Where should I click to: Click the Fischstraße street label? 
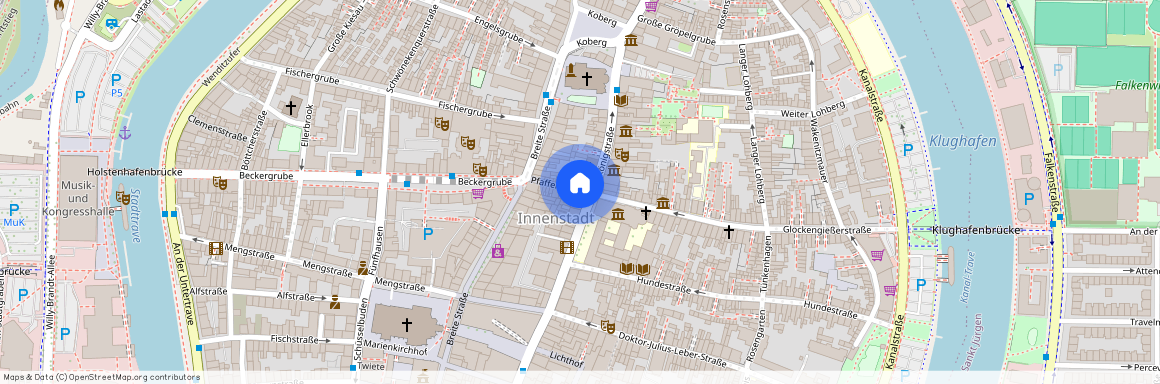[x=294, y=340]
